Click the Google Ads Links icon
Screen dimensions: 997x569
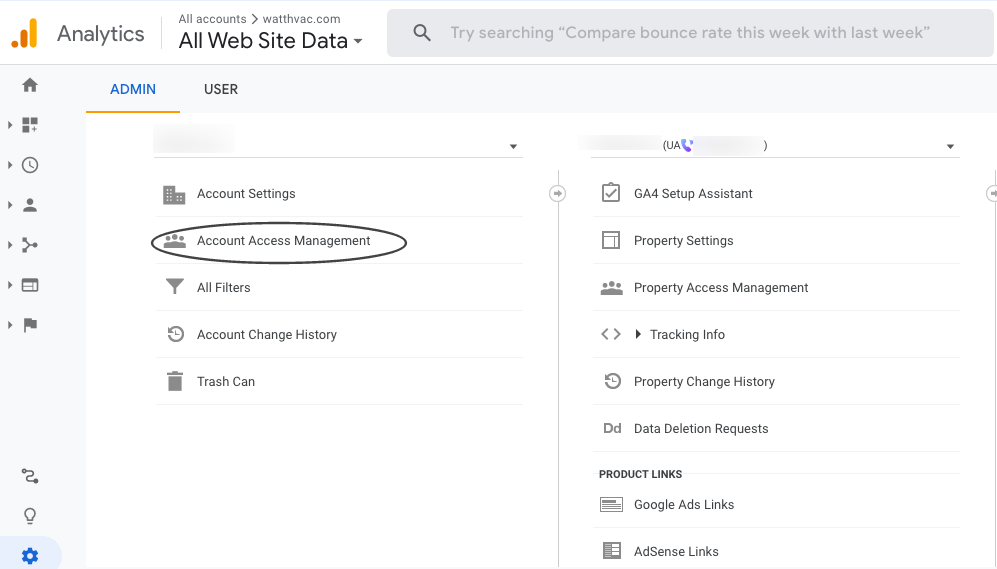point(612,505)
